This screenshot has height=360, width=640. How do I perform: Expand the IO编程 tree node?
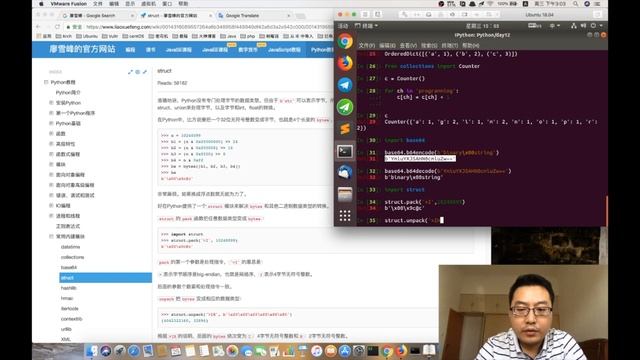51,205
